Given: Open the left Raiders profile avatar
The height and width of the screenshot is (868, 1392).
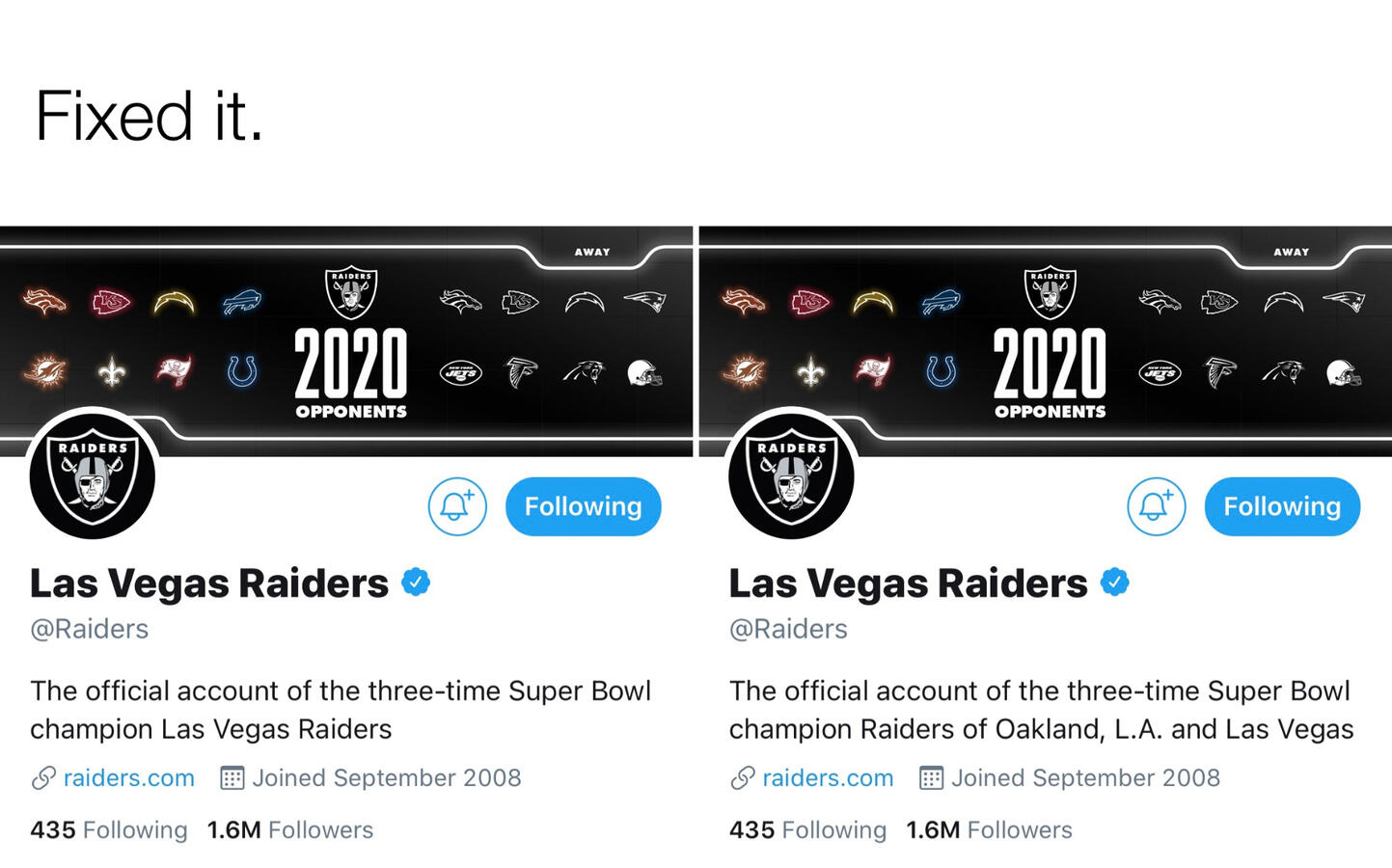Looking at the screenshot, I should 93,475.
